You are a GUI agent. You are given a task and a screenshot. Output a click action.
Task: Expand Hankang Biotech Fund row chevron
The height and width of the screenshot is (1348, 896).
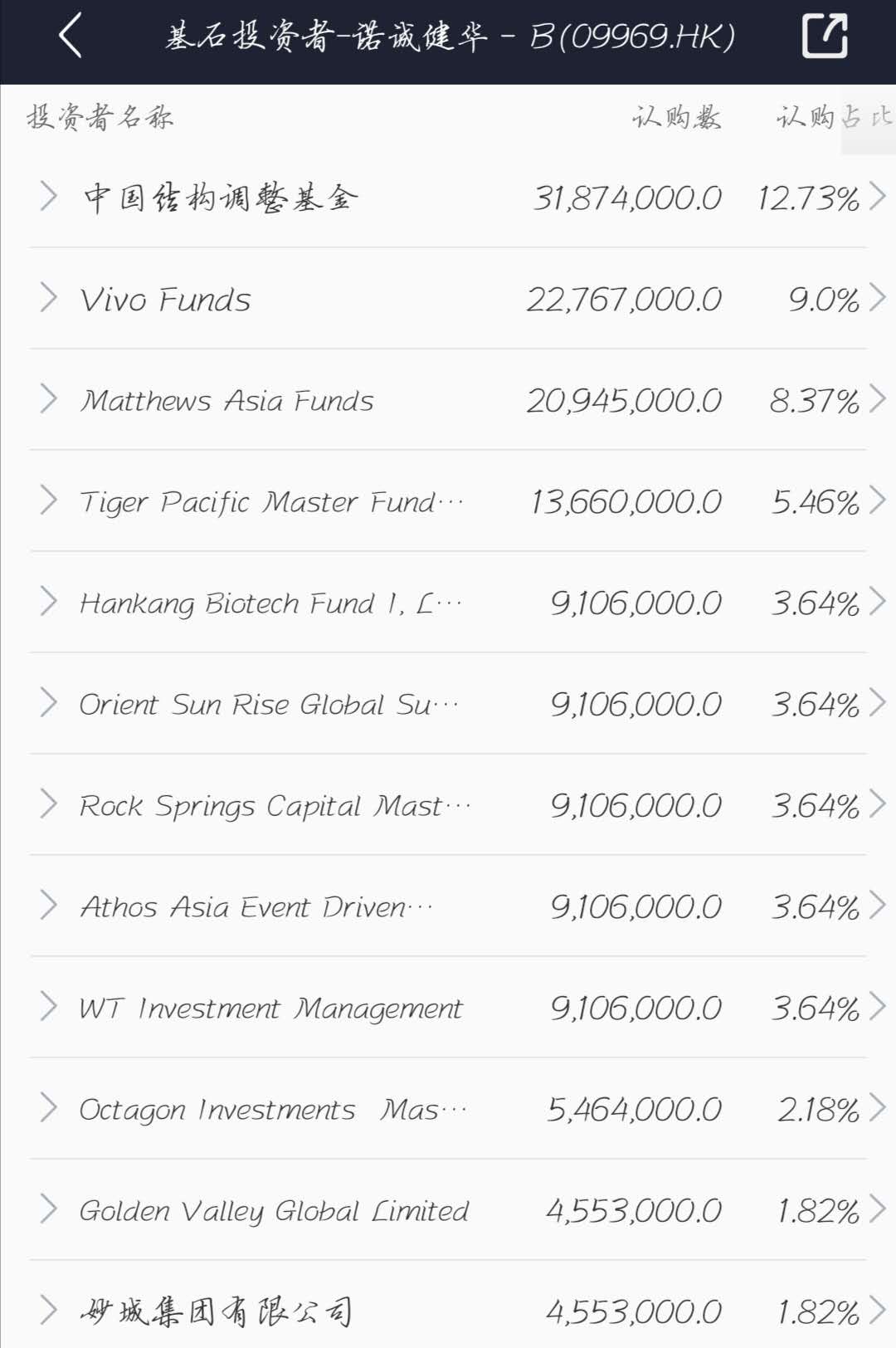coord(48,602)
